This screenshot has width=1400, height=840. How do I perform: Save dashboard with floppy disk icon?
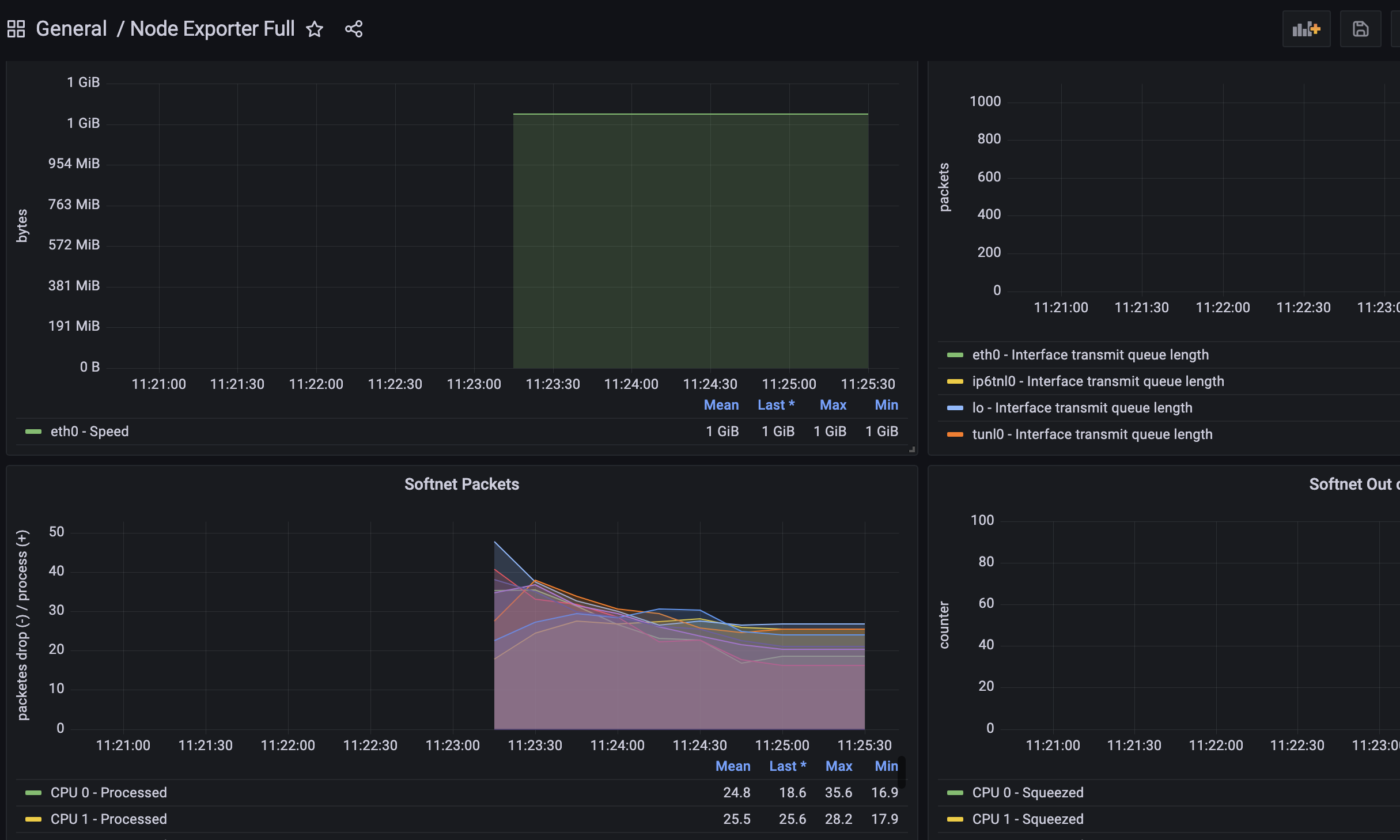pyautogui.click(x=1360, y=29)
